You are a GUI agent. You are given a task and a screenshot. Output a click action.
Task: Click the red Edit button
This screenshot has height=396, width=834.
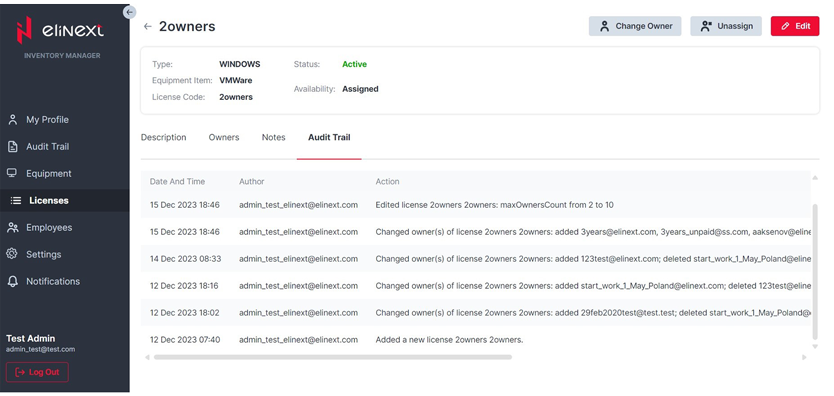[795, 26]
